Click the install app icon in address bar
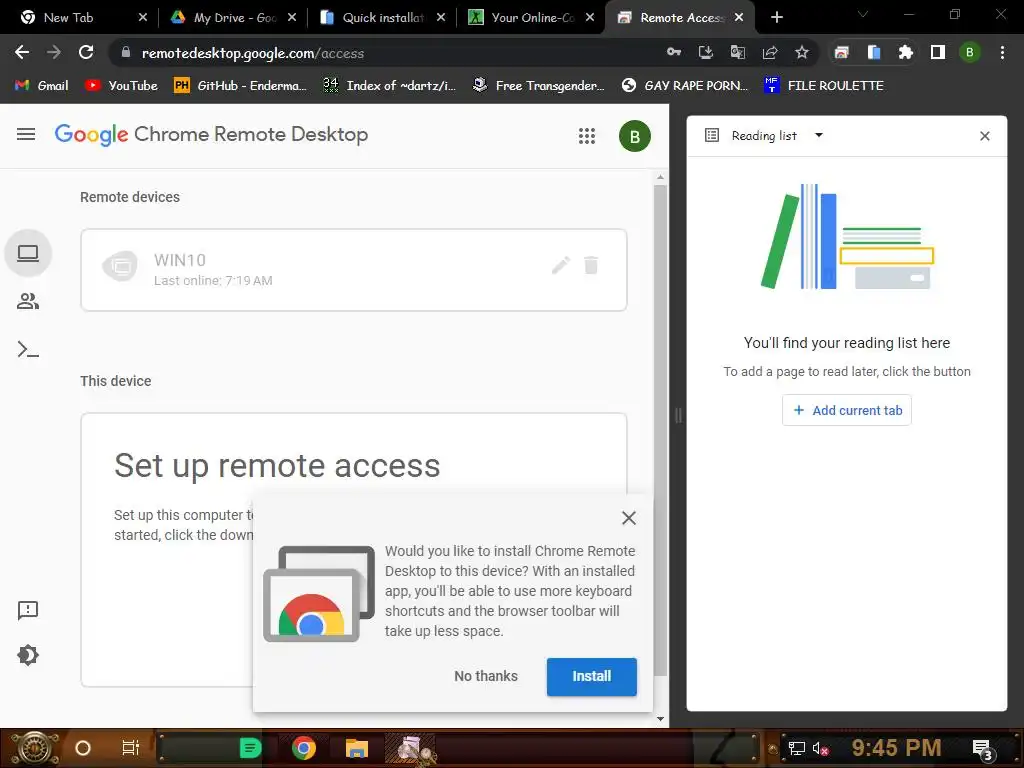This screenshot has width=1024, height=768. pyautogui.click(x=706, y=52)
